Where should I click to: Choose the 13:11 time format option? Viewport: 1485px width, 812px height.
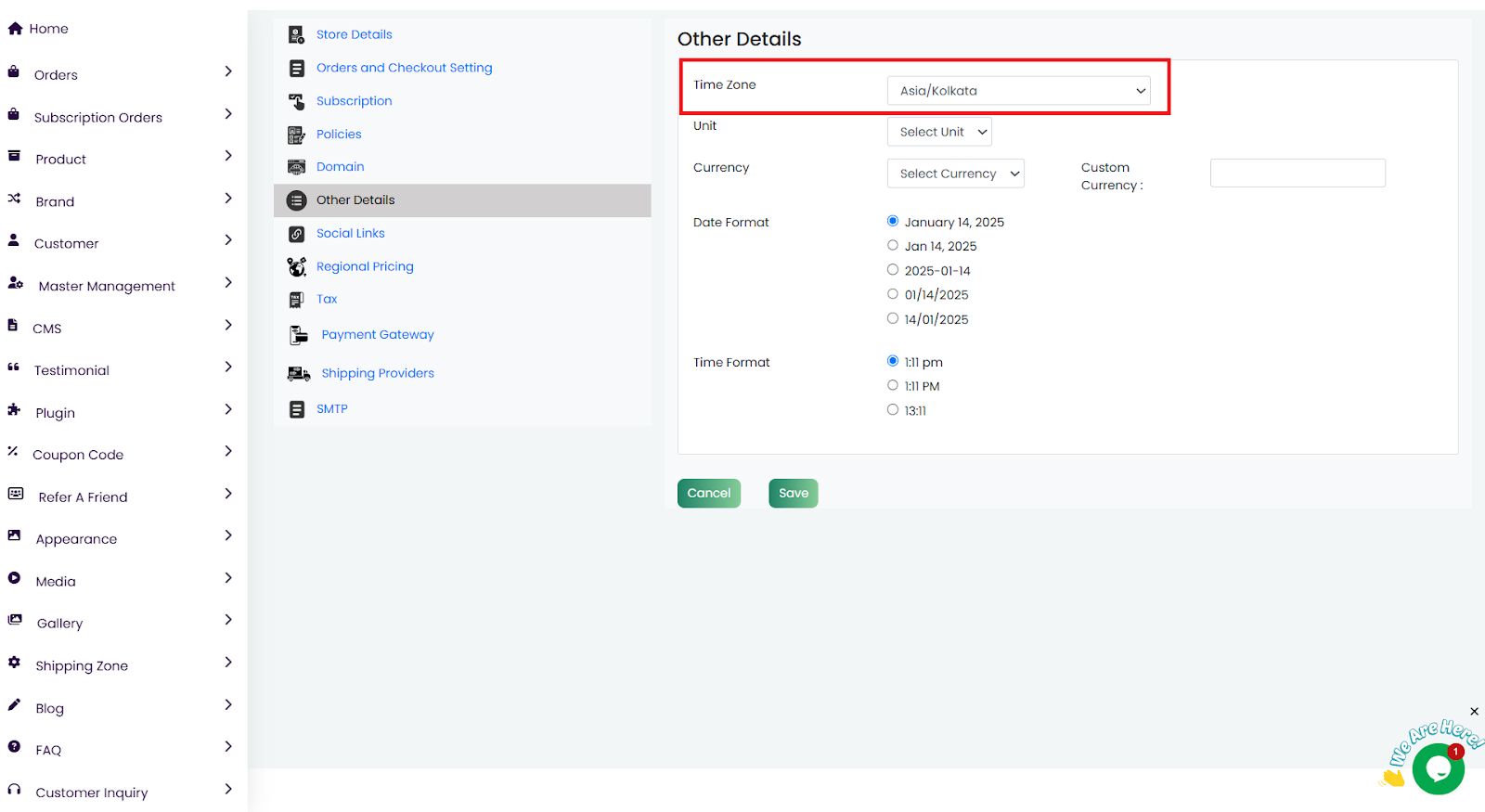click(893, 409)
